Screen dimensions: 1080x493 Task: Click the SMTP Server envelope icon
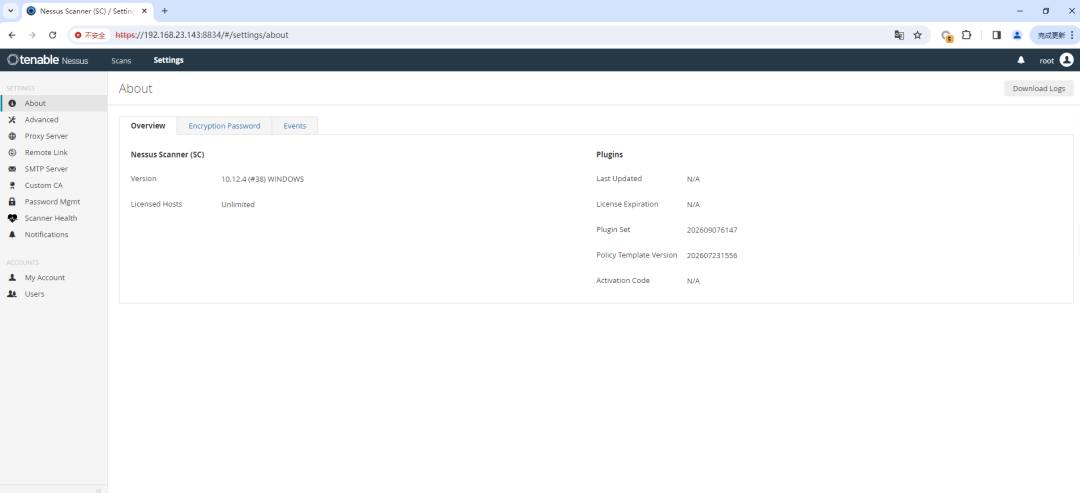tap(12, 169)
